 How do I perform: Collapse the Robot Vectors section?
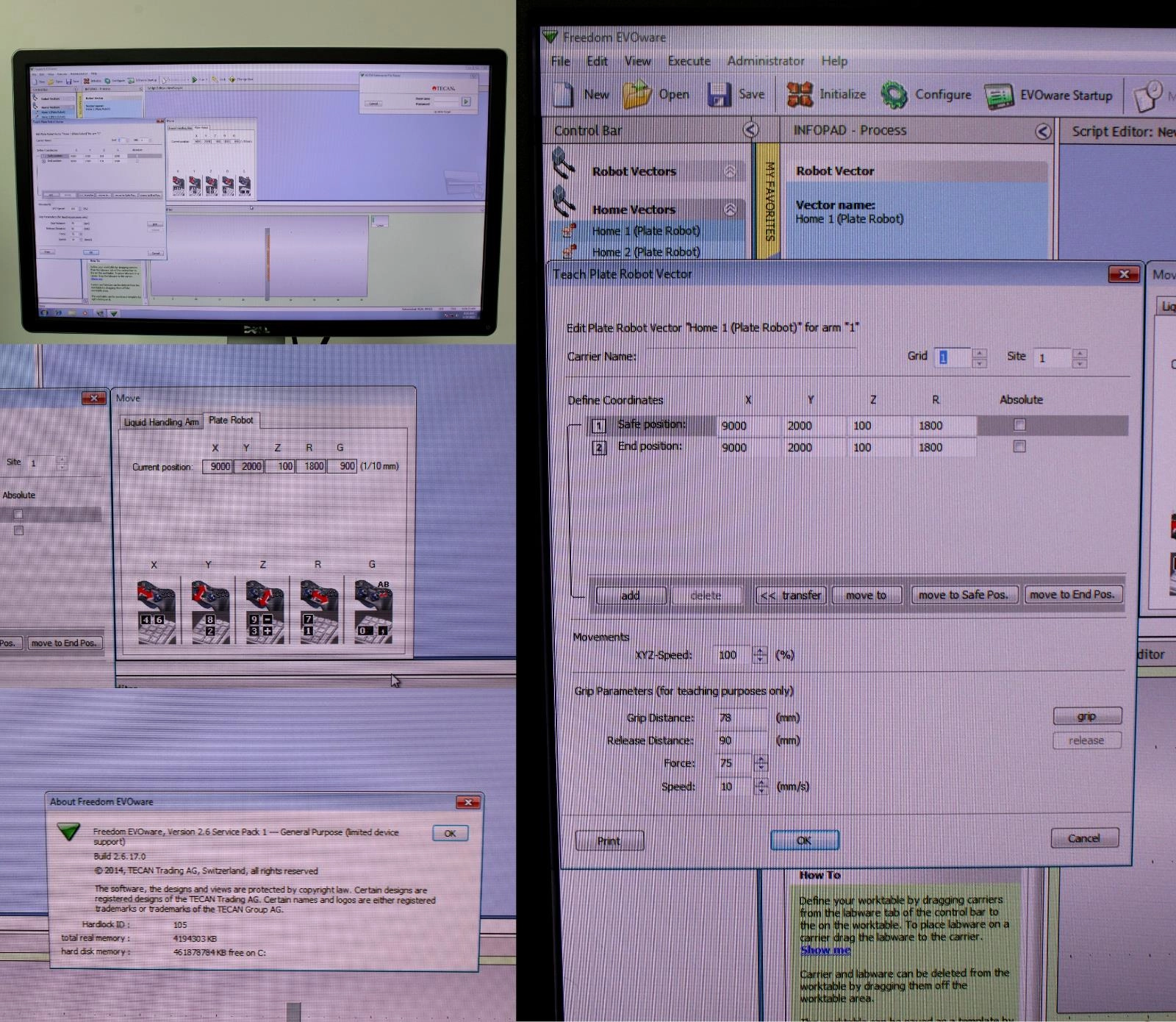tap(730, 171)
